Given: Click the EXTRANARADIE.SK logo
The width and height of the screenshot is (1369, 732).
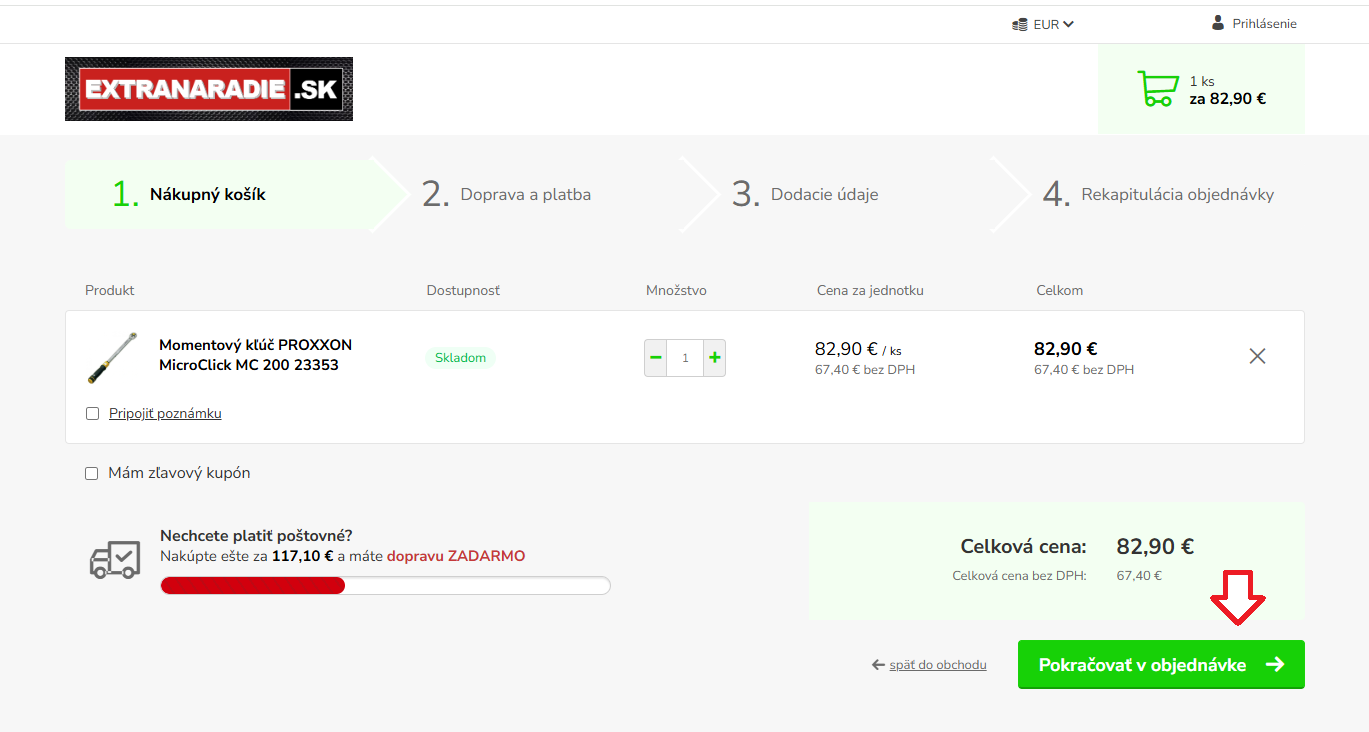Looking at the screenshot, I should pyautogui.click(x=209, y=89).
